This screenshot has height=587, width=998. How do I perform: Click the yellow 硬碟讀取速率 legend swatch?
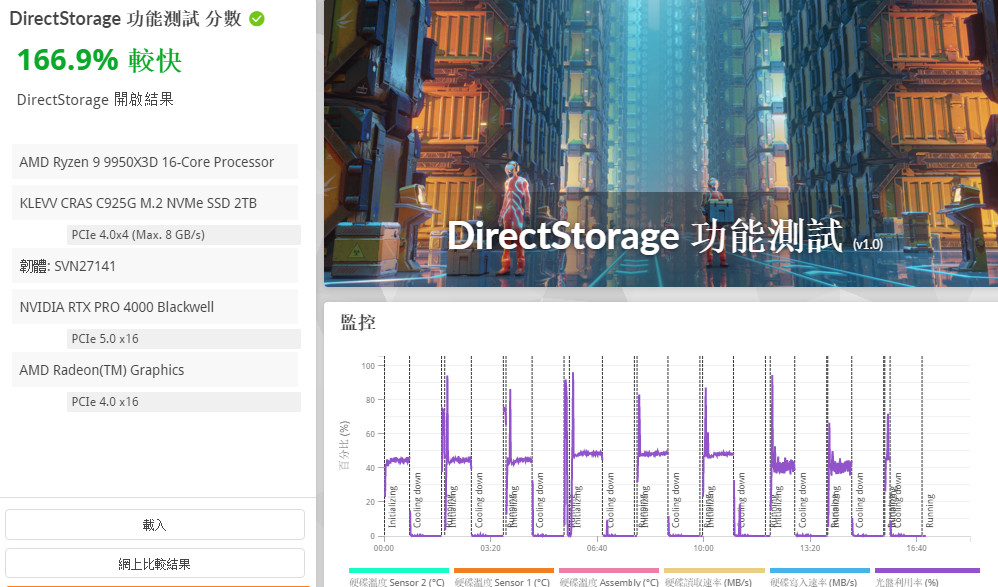[714, 570]
